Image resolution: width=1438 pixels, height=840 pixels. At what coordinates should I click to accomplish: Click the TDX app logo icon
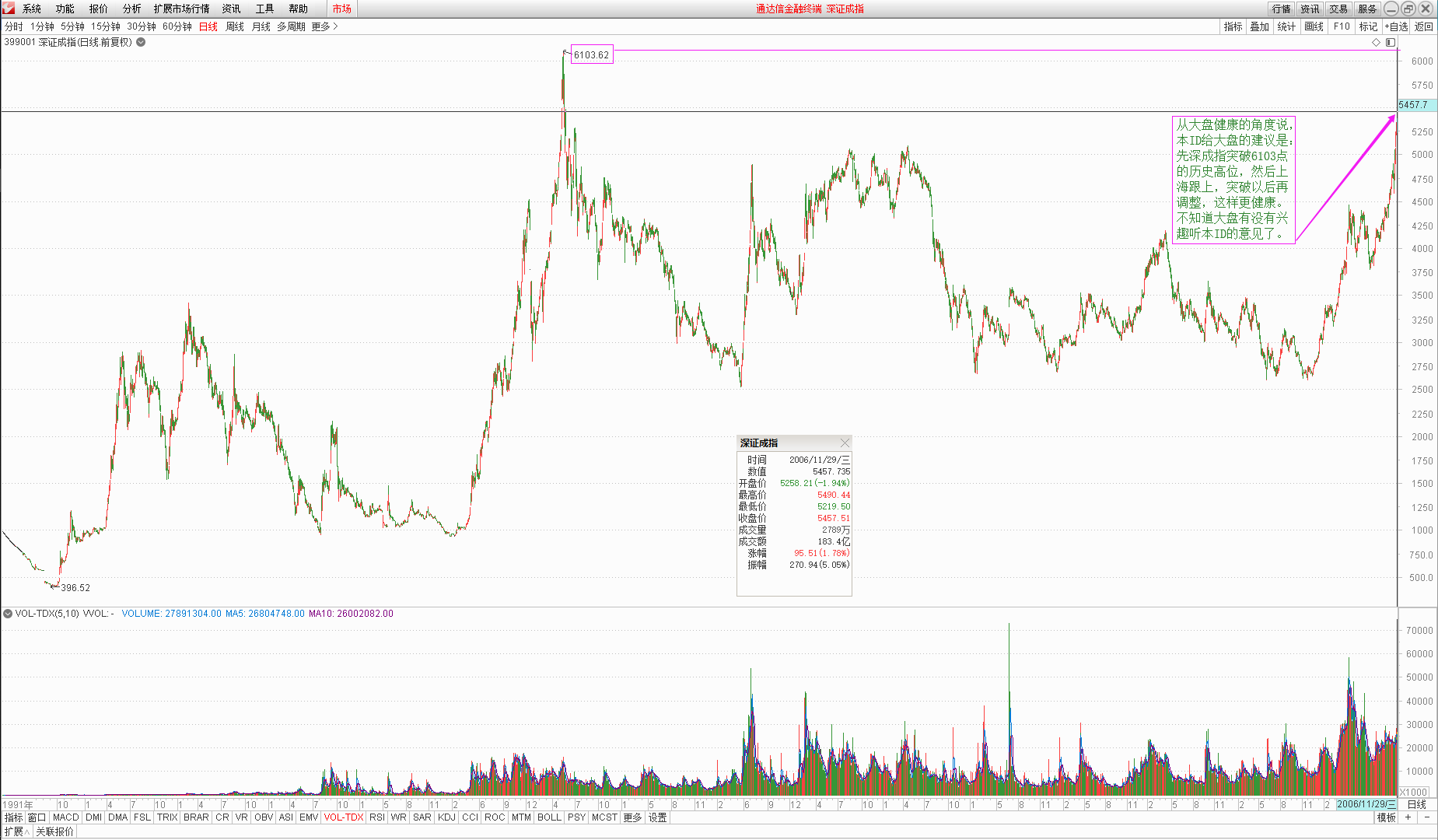(x=9, y=9)
